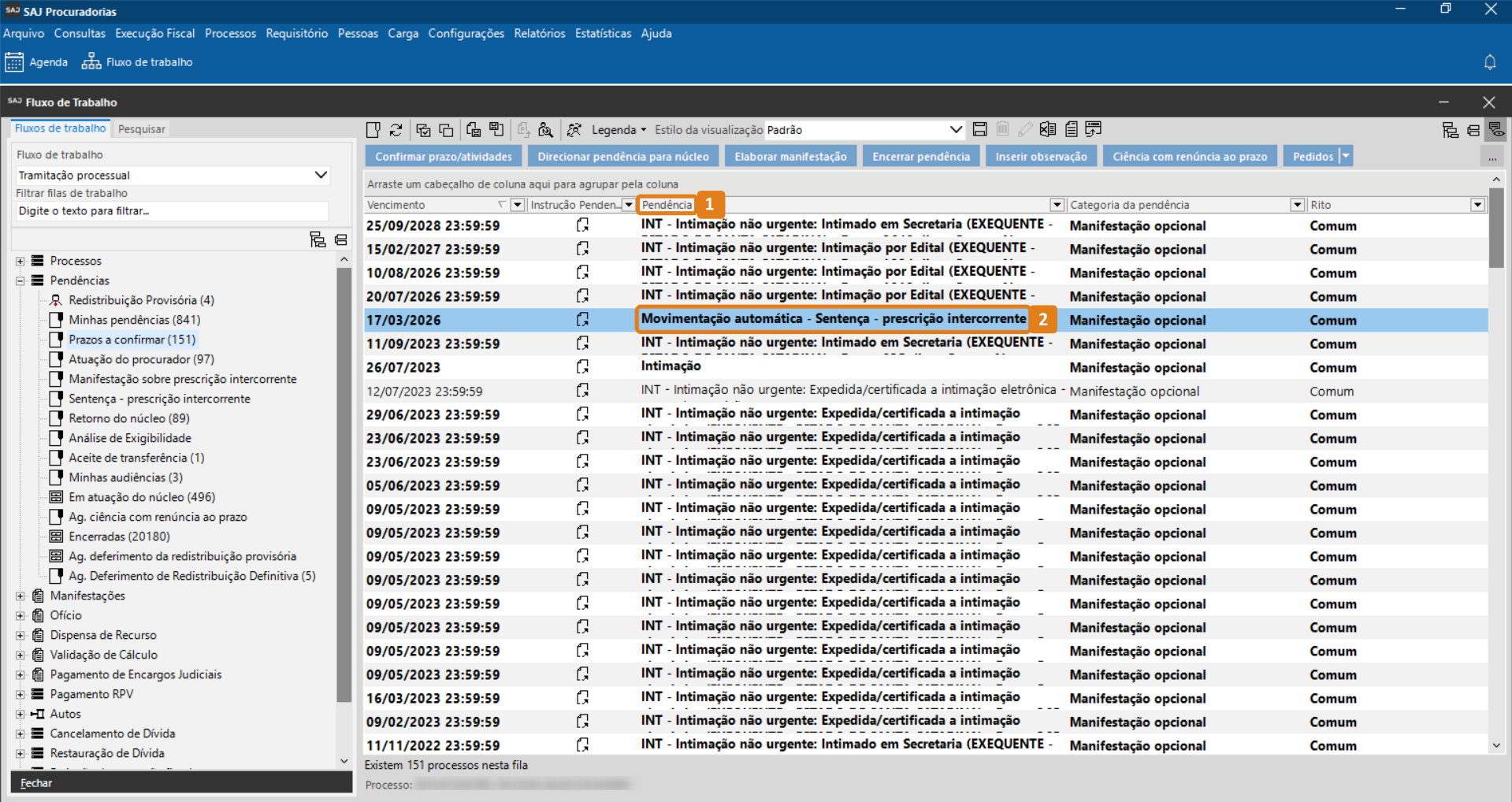Open the Execução Fiscal menu
Screen dimensions: 1512x802
[154, 33]
